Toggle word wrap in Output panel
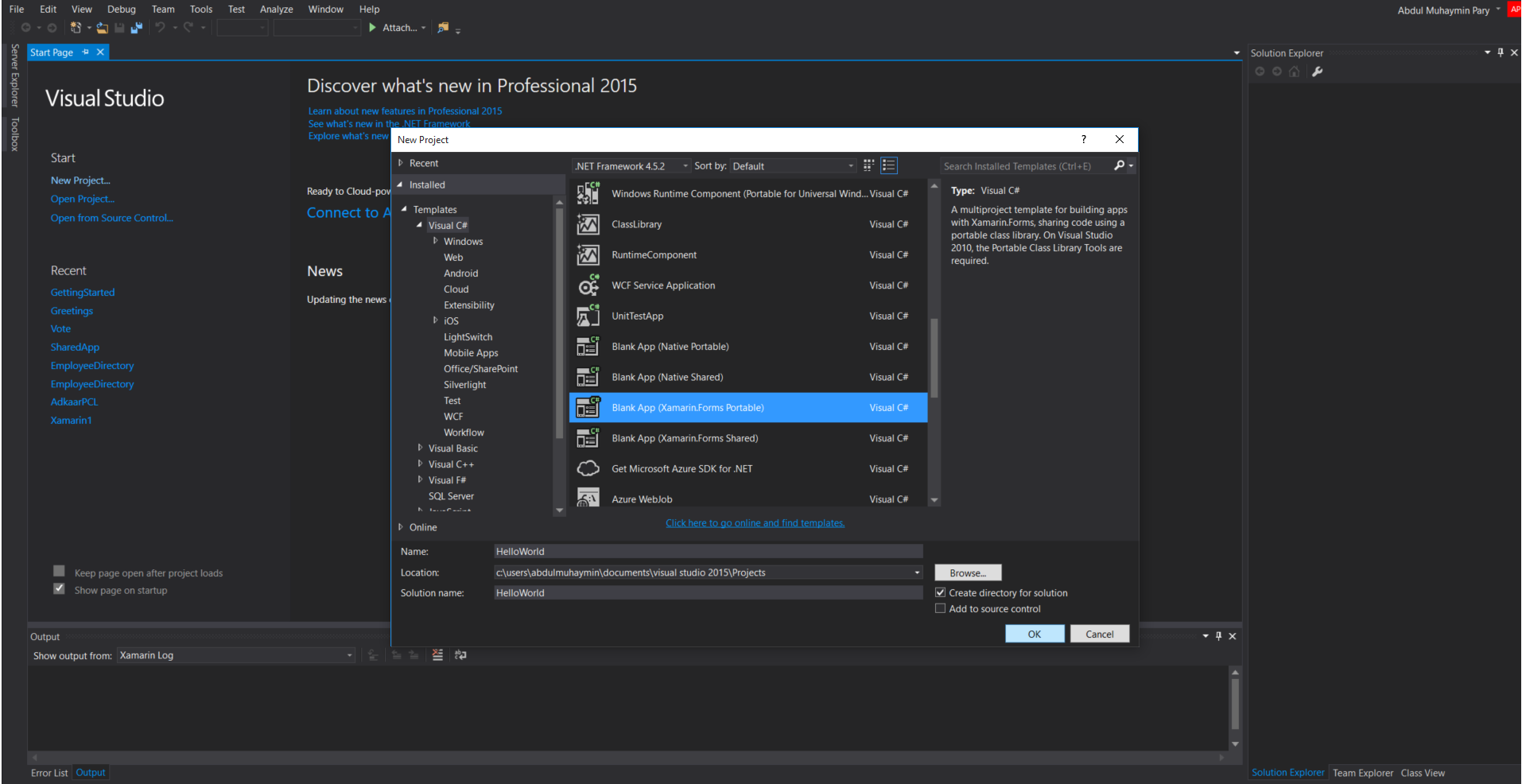1522x784 pixels. coord(460,655)
